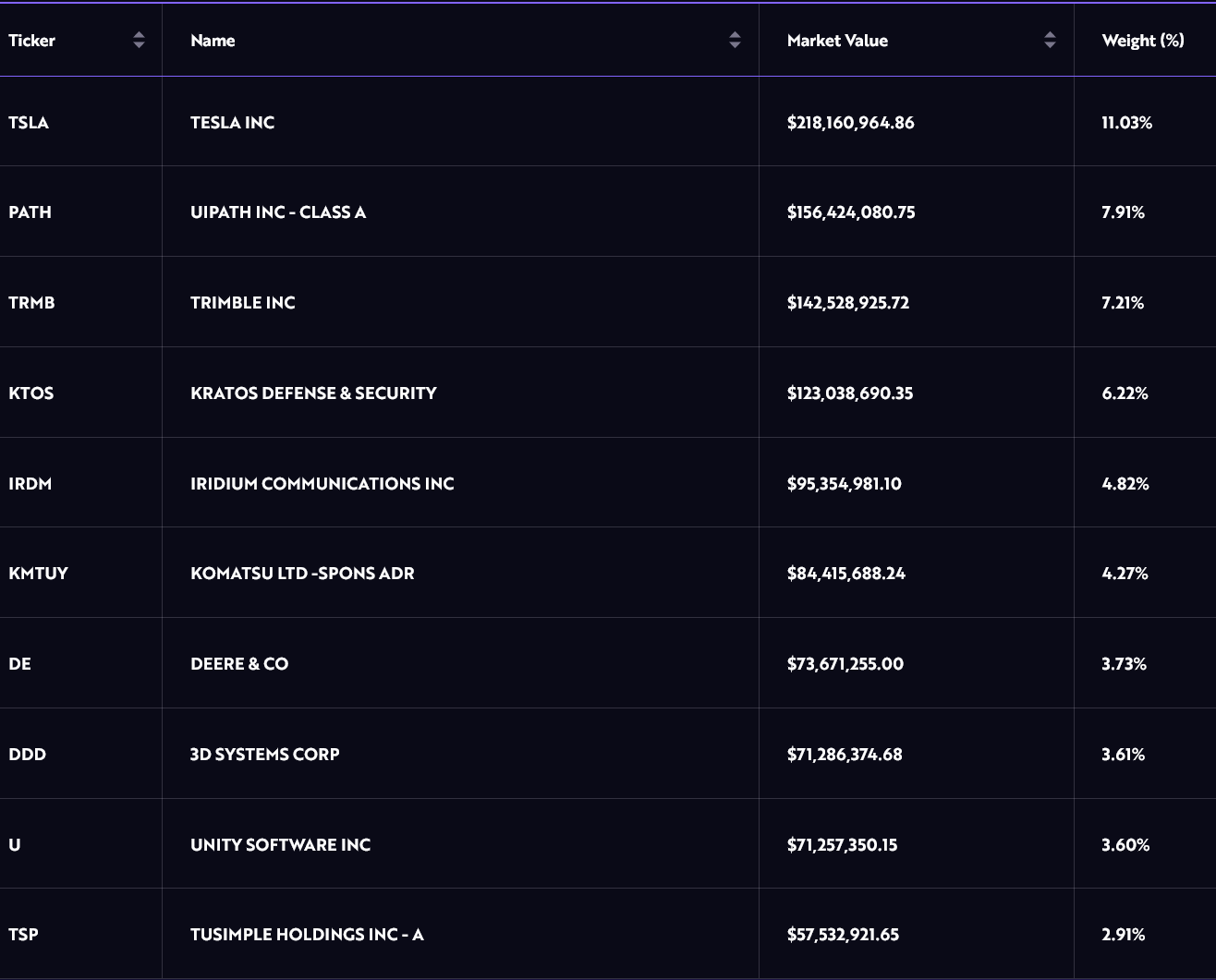Click the 4.82% weight value

point(1125,484)
